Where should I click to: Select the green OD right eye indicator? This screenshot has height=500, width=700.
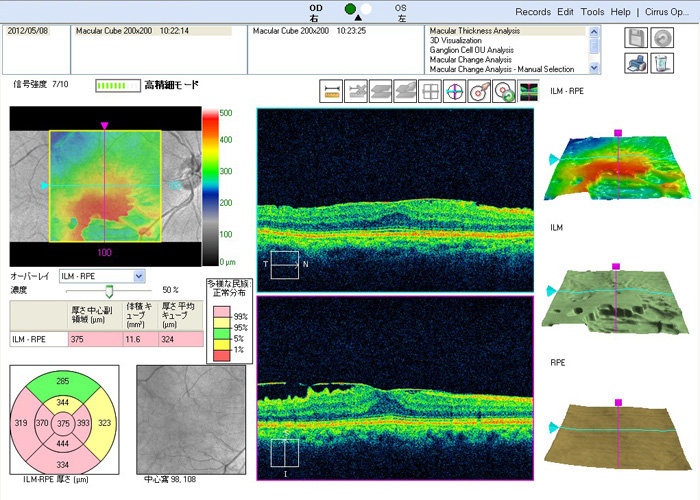coord(350,8)
